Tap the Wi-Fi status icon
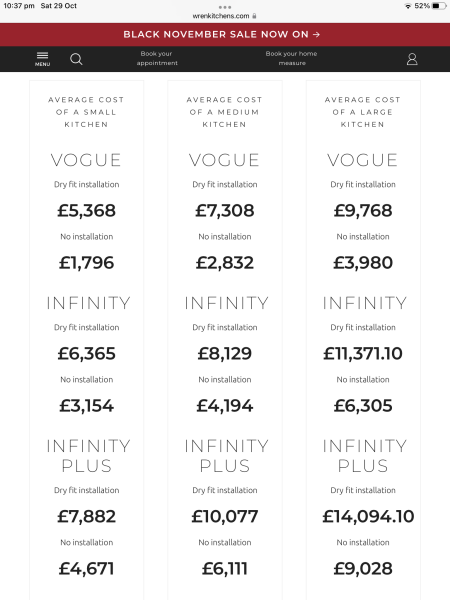 coord(408,6)
